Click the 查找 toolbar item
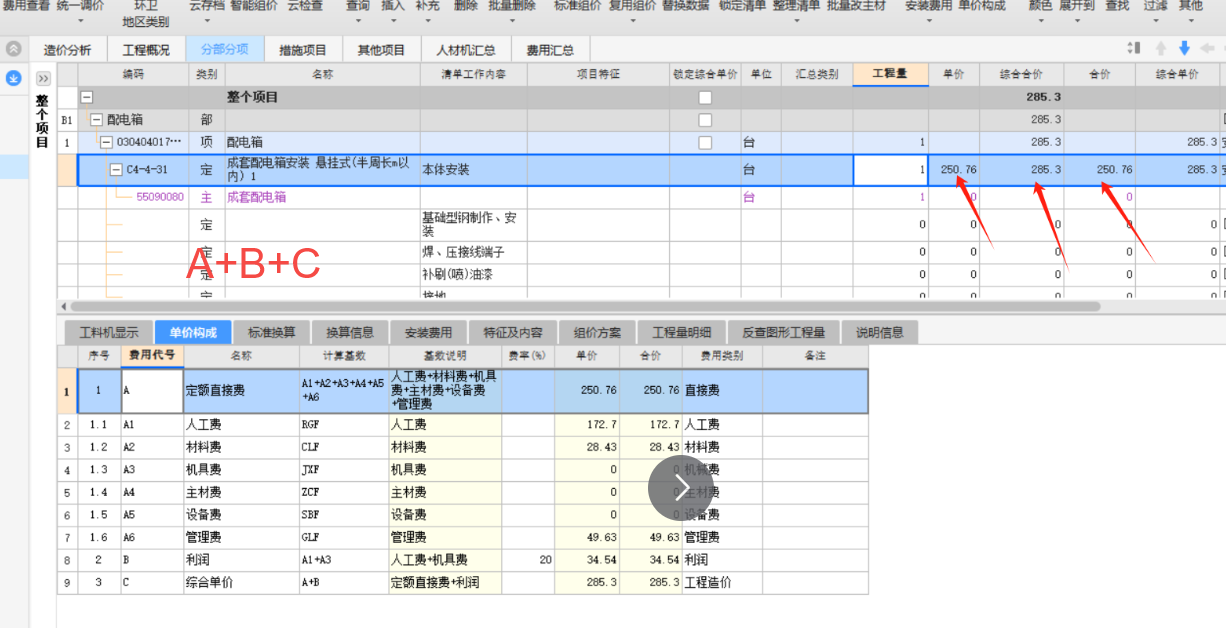 (1117, 5)
